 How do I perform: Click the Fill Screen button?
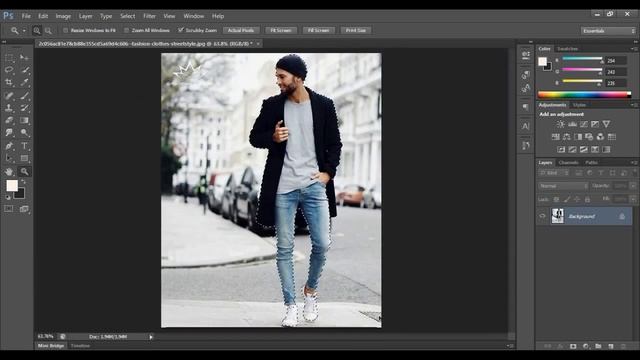tap(318, 31)
